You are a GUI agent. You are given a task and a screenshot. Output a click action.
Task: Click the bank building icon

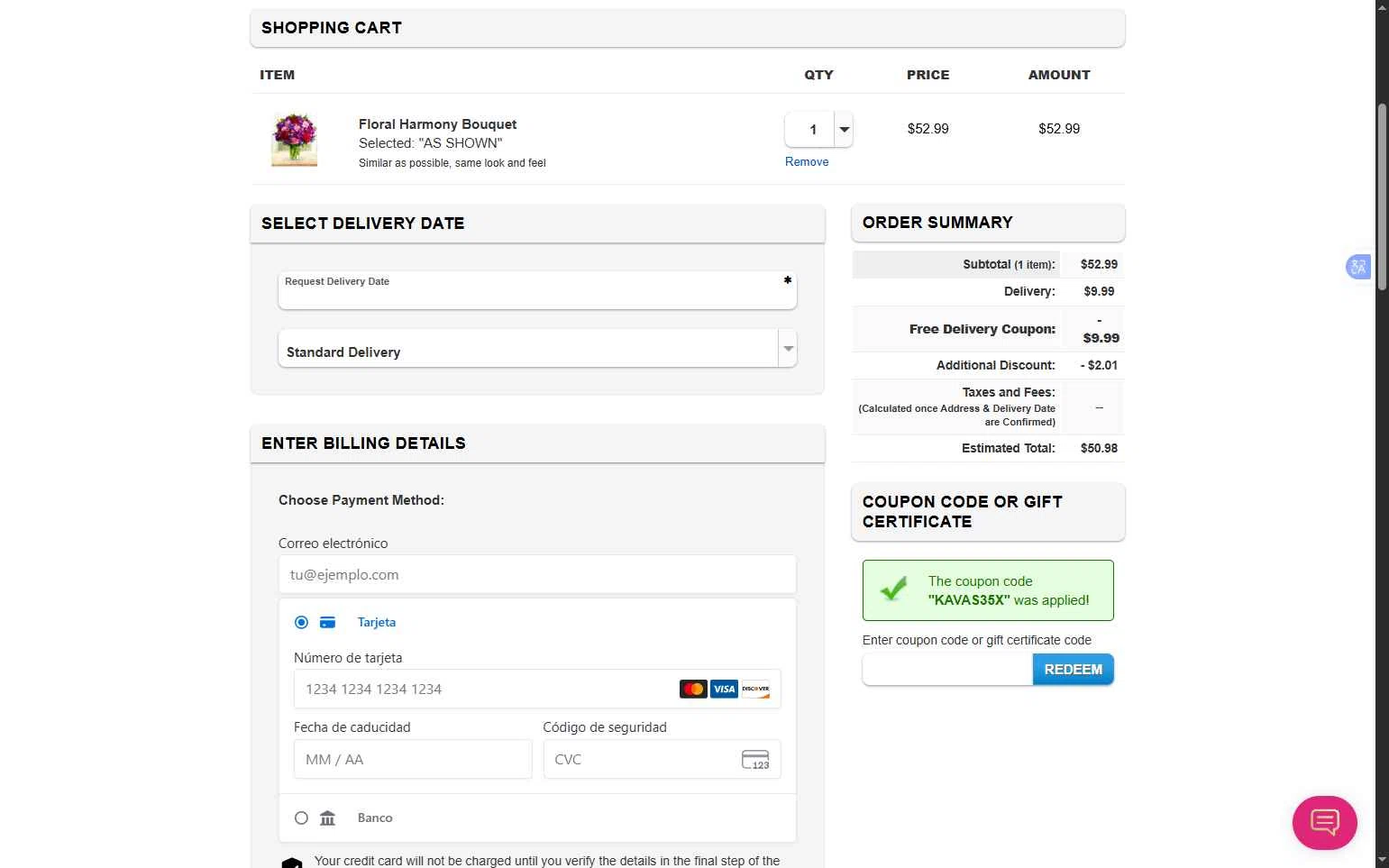tap(327, 818)
